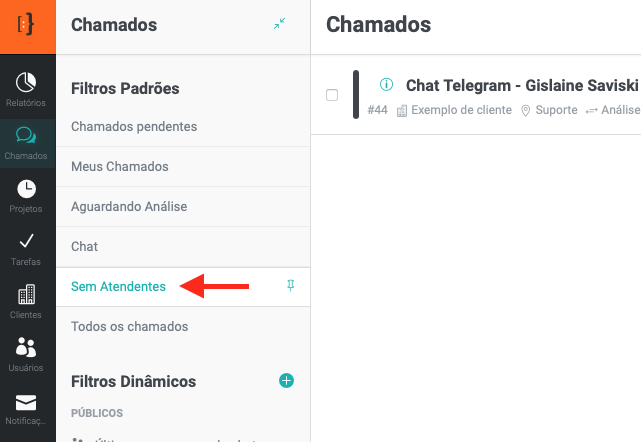The height and width of the screenshot is (442, 641).
Task: Open the Chat filter
Action: (x=85, y=246)
